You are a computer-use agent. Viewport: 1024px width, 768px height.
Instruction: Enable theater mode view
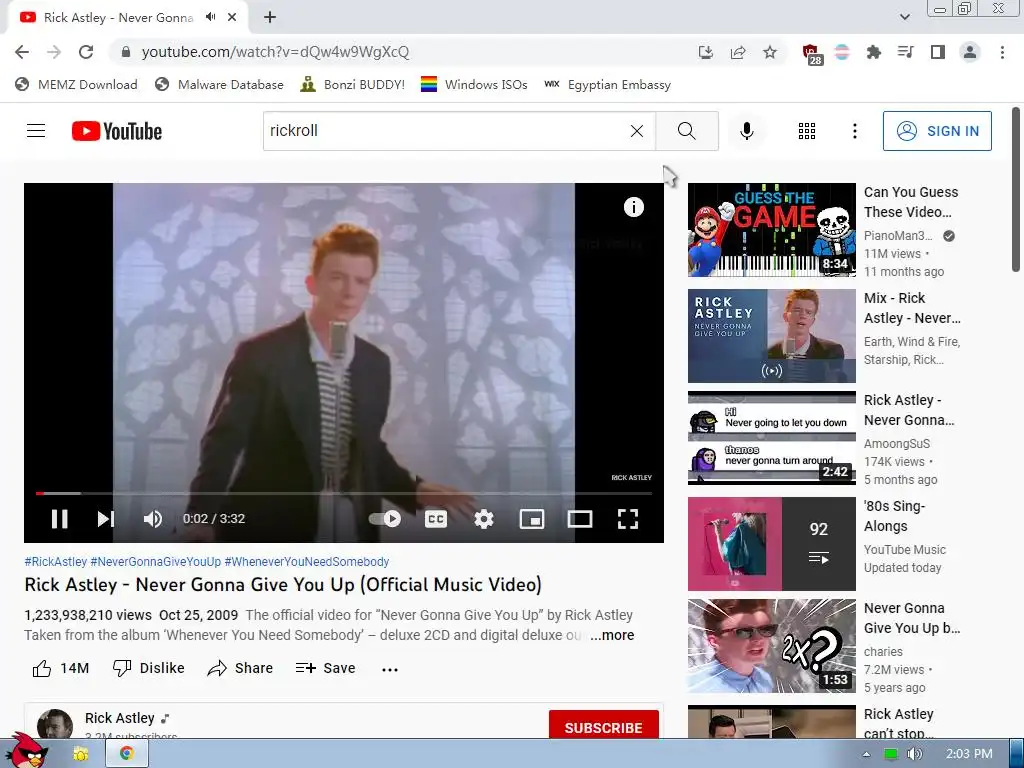pyautogui.click(x=580, y=519)
